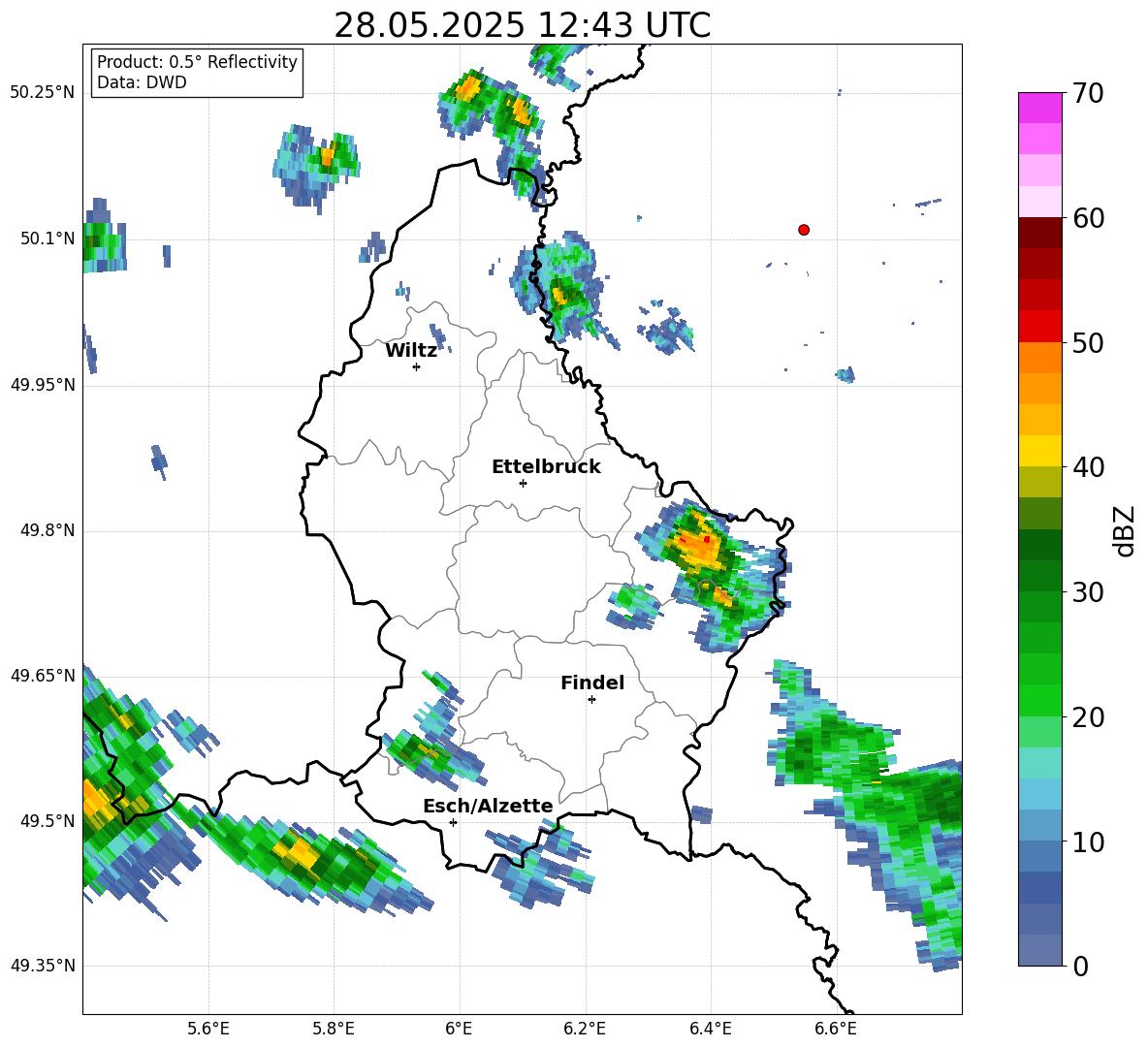Click the 70 tick on the colorbar
1148x1048 pixels.
click(1088, 93)
